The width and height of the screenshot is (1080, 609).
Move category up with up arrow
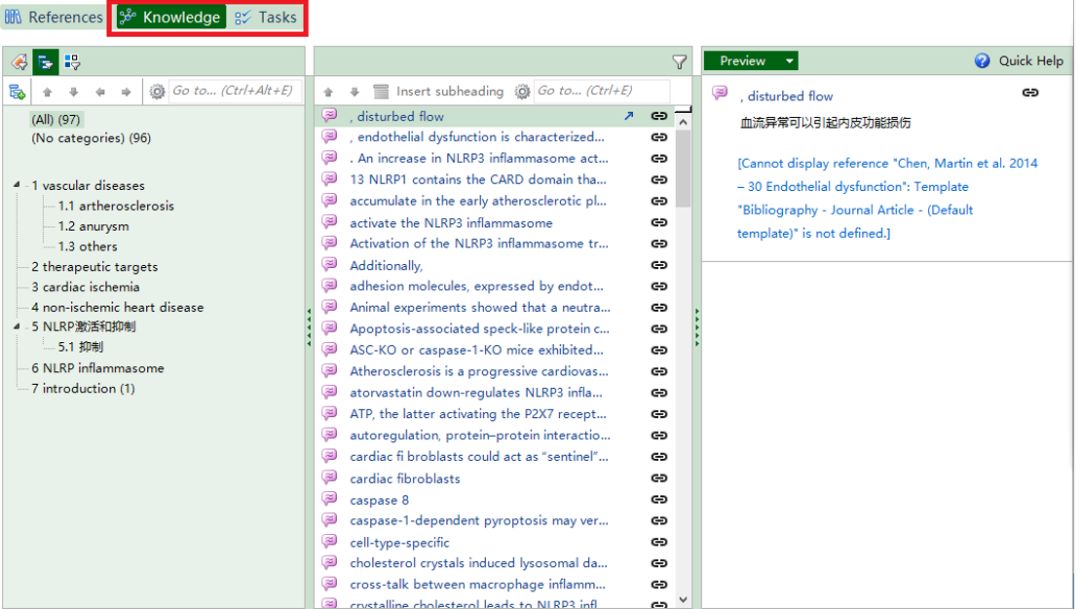click(48, 92)
